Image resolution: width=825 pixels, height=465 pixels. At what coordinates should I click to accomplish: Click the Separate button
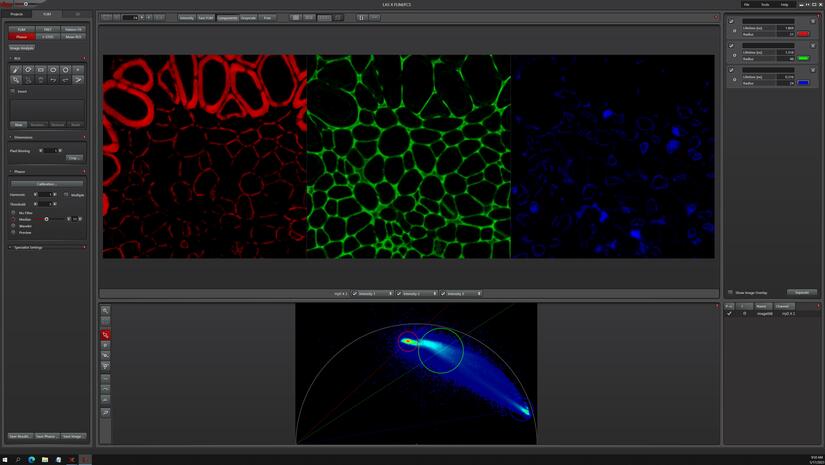[x=801, y=292]
